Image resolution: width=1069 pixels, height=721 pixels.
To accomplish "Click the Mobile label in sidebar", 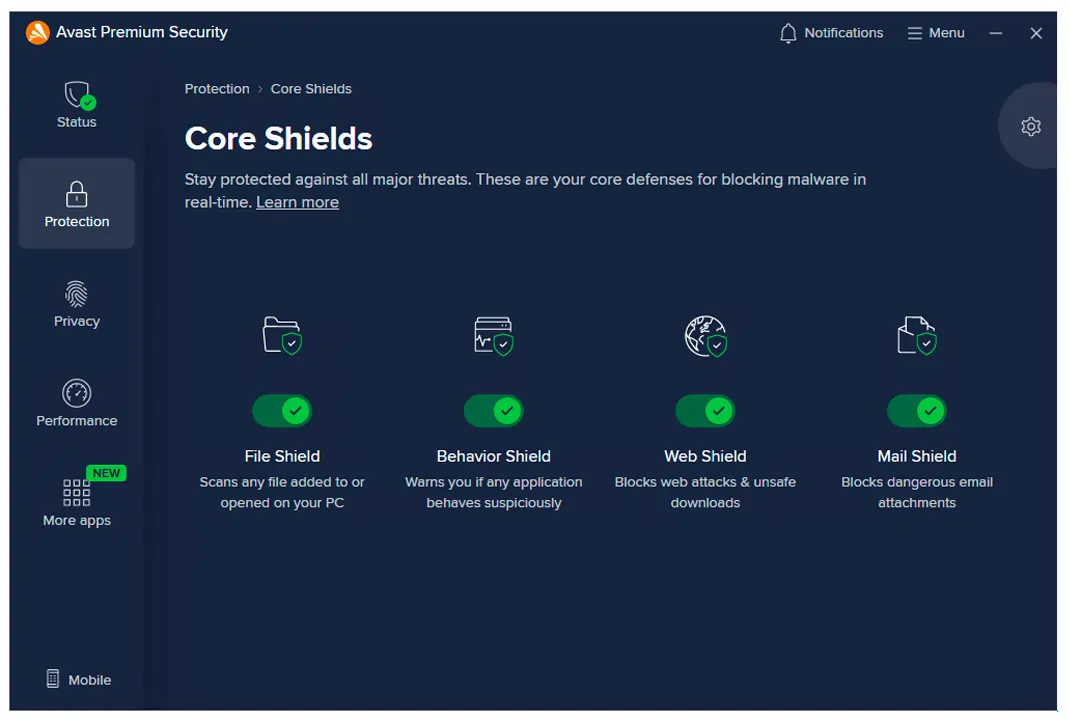I will click(x=89, y=680).
